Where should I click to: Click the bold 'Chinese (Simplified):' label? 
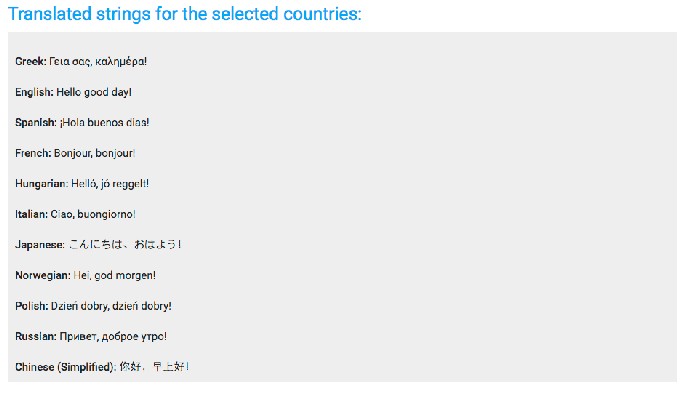pyautogui.click(x=66, y=367)
